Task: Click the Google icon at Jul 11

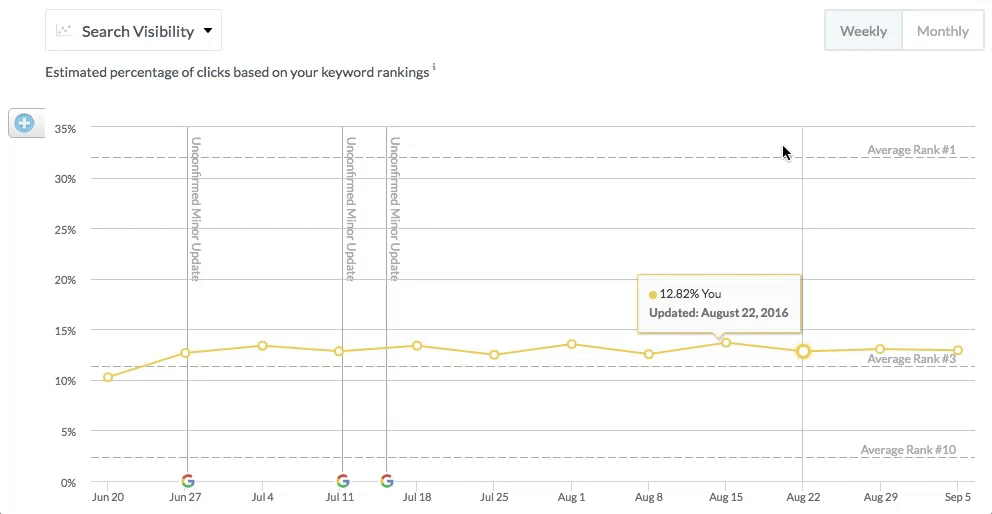Action: (343, 481)
